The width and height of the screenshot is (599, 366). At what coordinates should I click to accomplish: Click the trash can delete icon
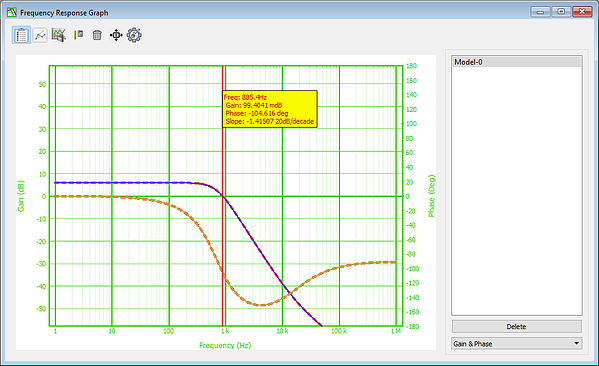pos(97,35)
